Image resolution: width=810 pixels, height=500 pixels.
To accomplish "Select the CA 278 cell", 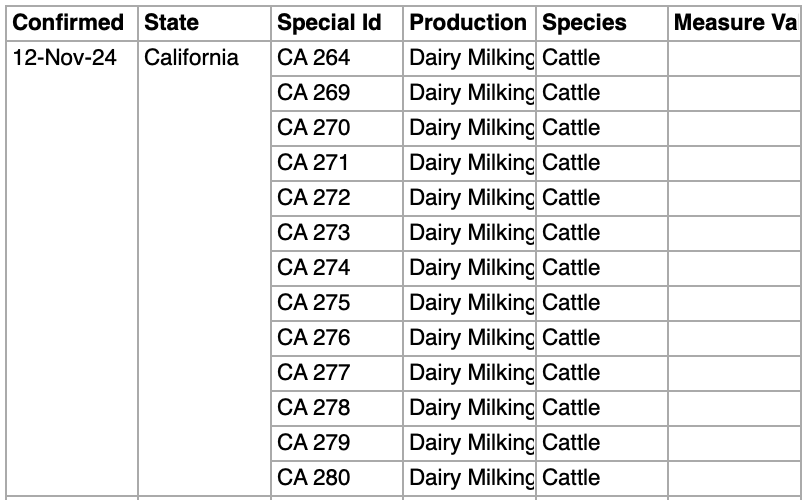I will [x=314, y=408].
